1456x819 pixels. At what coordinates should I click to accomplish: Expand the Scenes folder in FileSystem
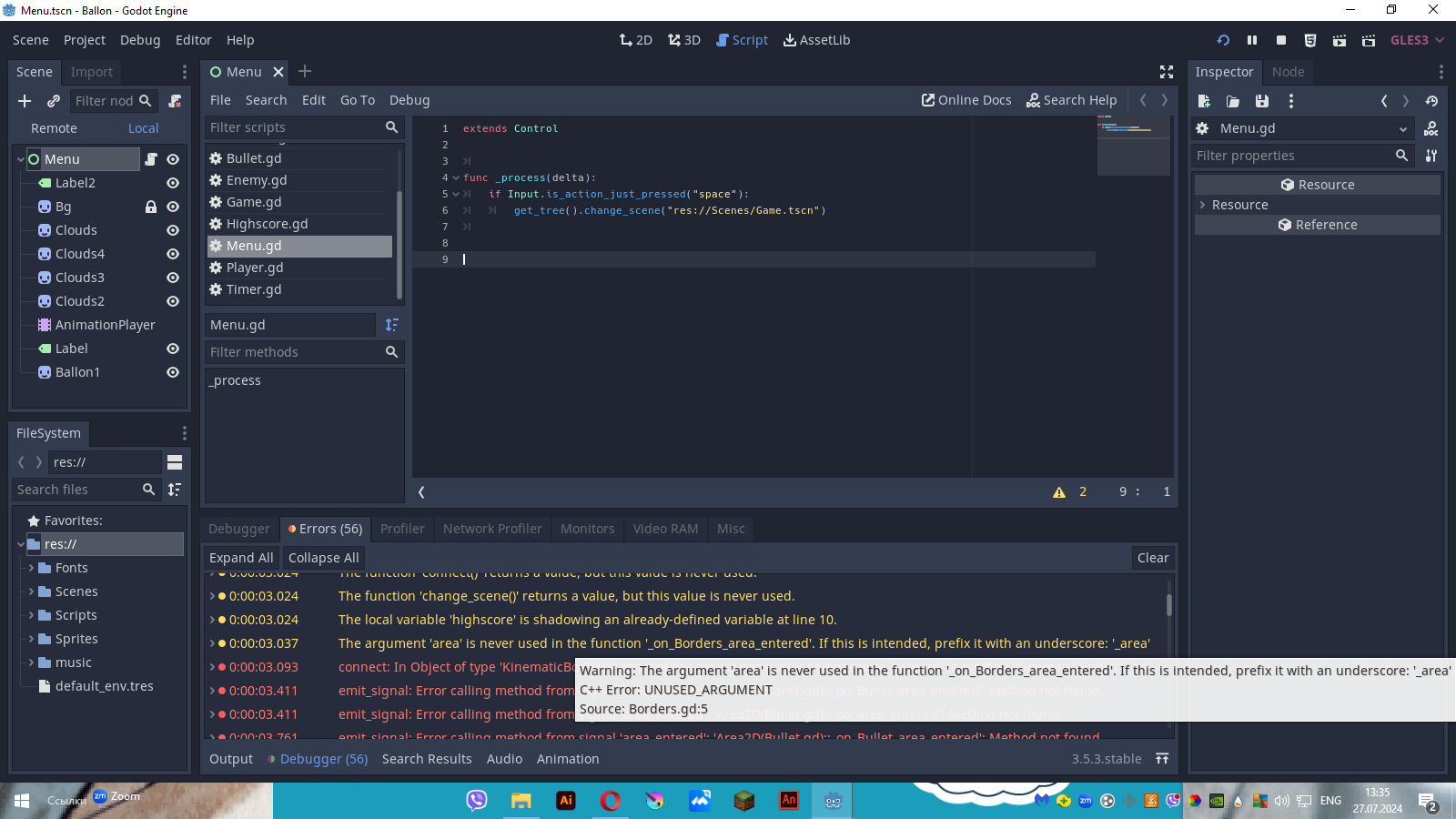click(32, 591)
